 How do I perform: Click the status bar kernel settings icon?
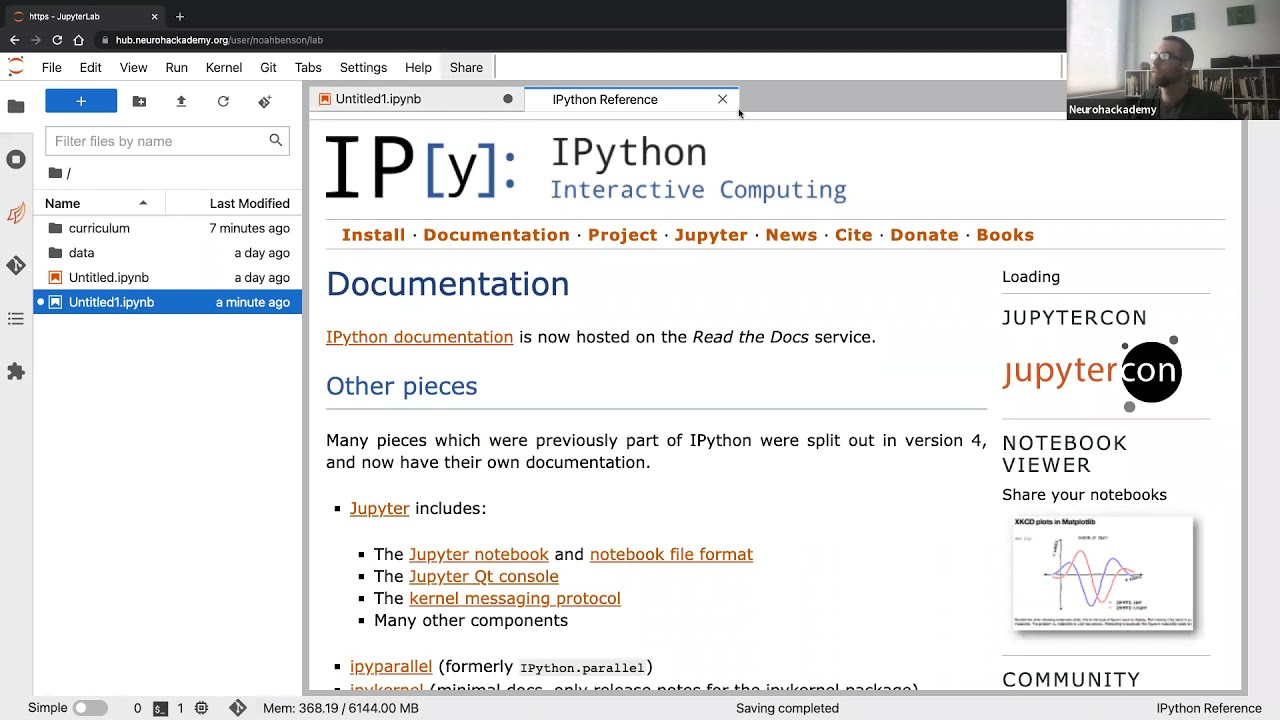click(x=201, y=708)
